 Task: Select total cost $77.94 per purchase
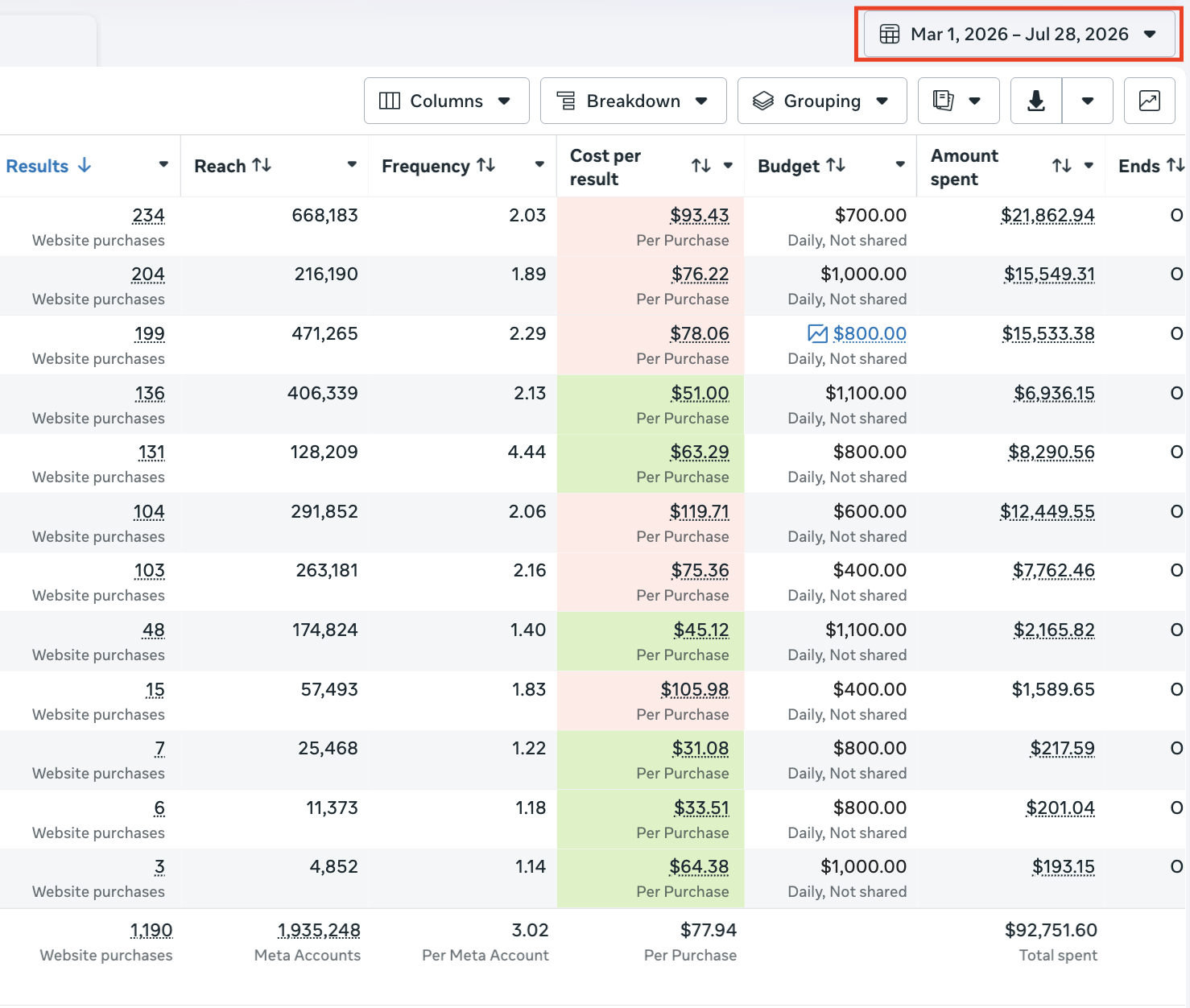point(709,931)
